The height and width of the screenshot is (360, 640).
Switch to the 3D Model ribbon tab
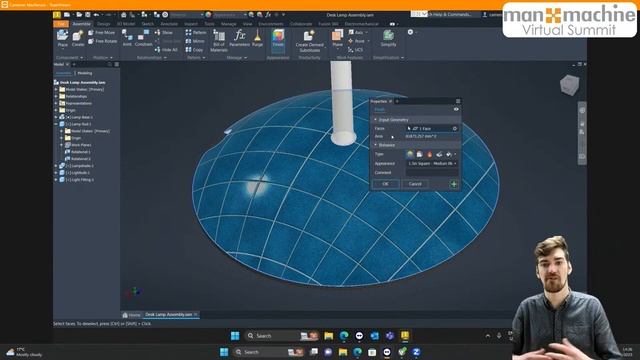tap(126, 24)
